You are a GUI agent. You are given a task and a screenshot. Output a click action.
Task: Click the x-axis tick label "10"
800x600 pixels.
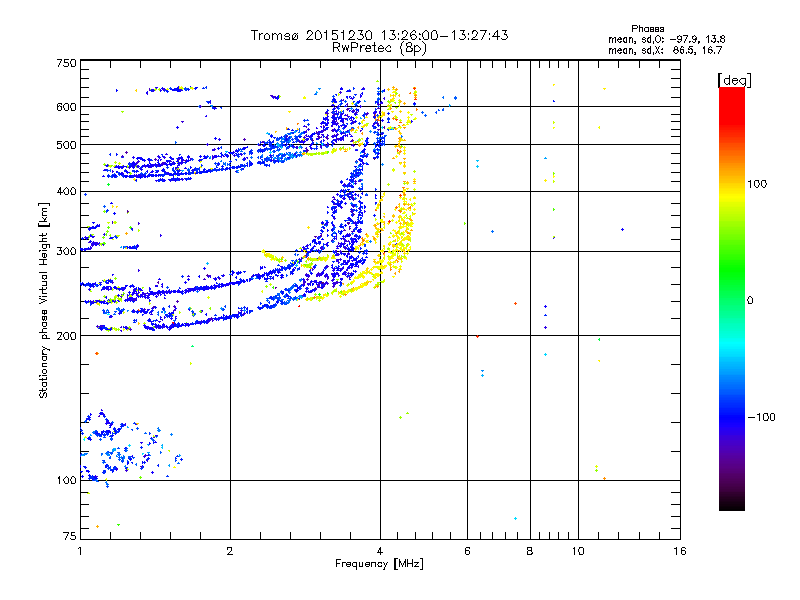(x=578, y=551)
